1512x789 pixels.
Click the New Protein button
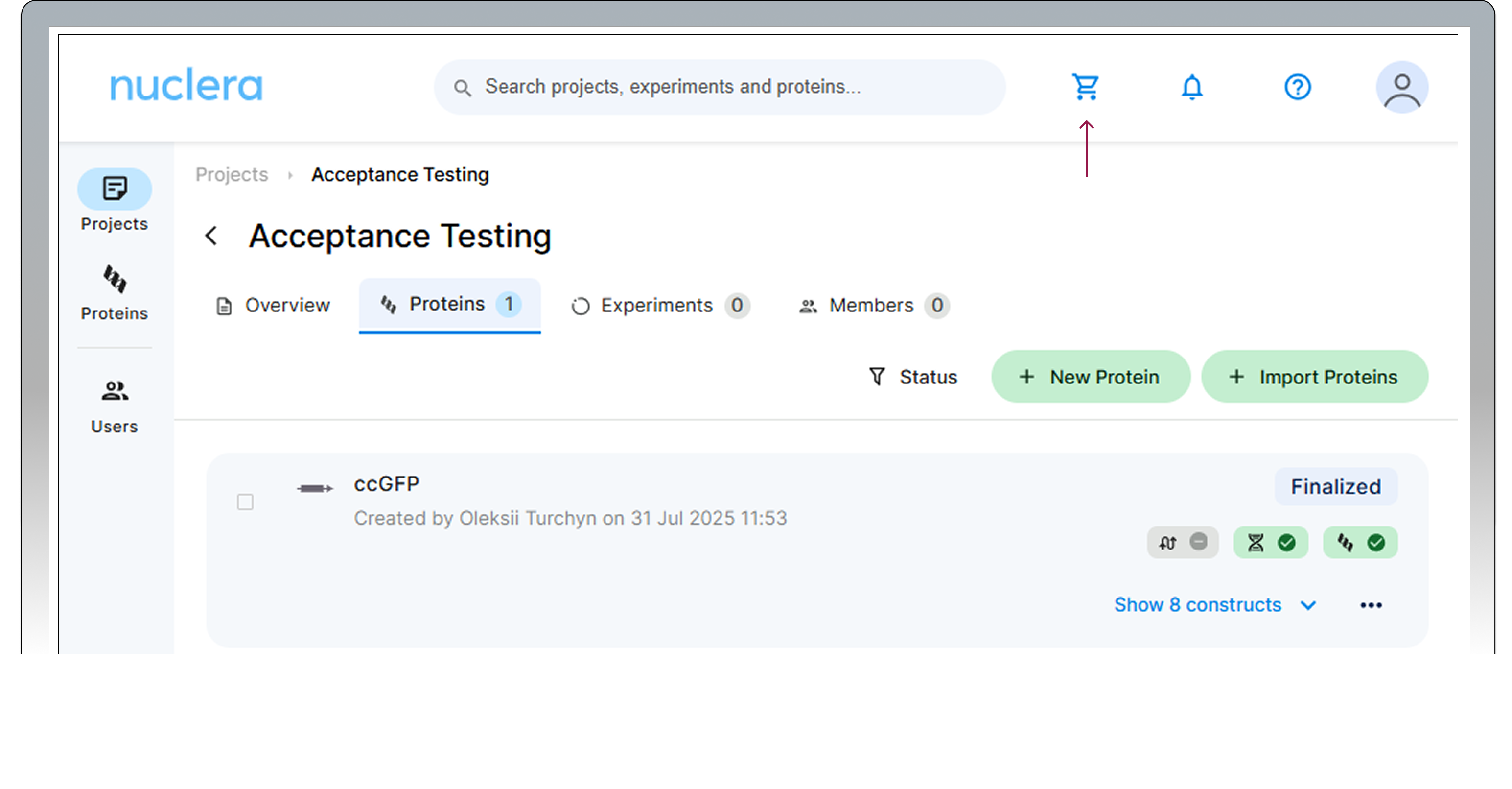[x=1091, y=377]
